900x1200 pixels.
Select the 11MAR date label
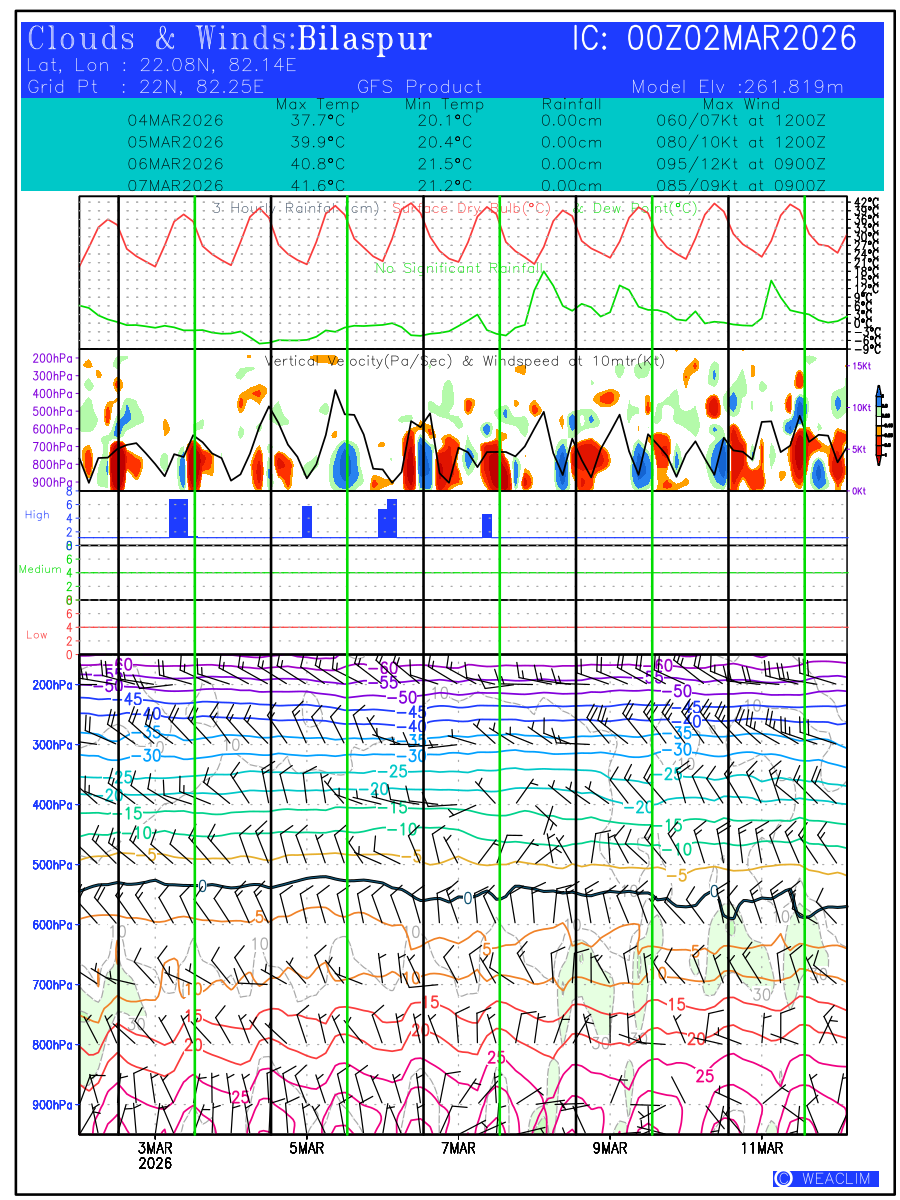[762, 1149]
